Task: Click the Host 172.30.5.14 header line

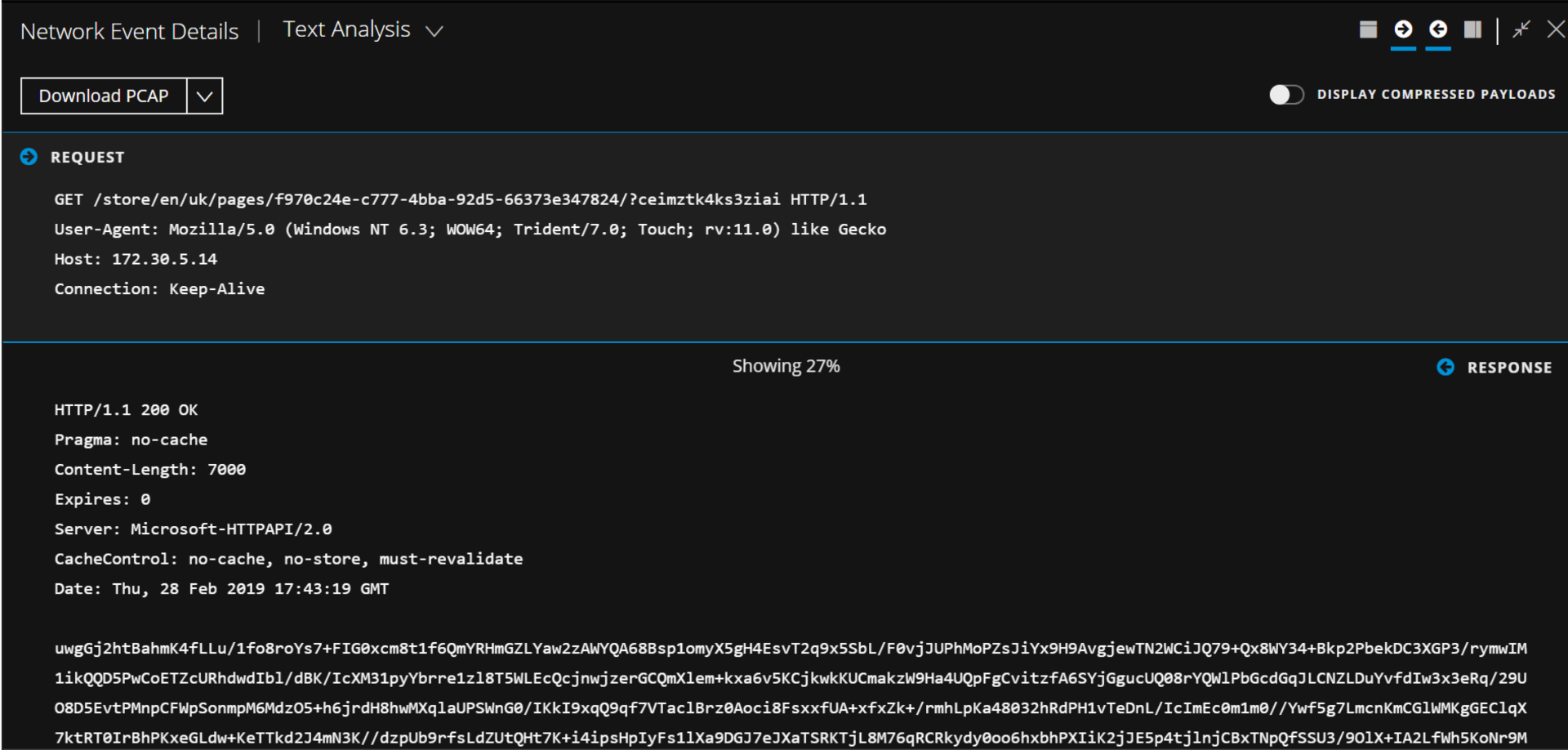Action: coord(136,259)
